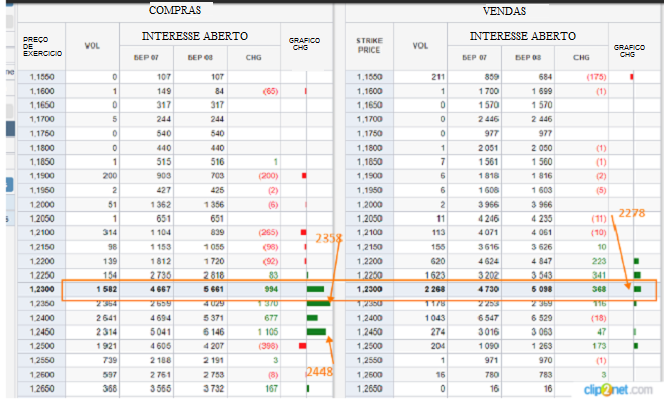
Task: Click the red marker in the 1,1550 VENDAS row
Action: 631,76
